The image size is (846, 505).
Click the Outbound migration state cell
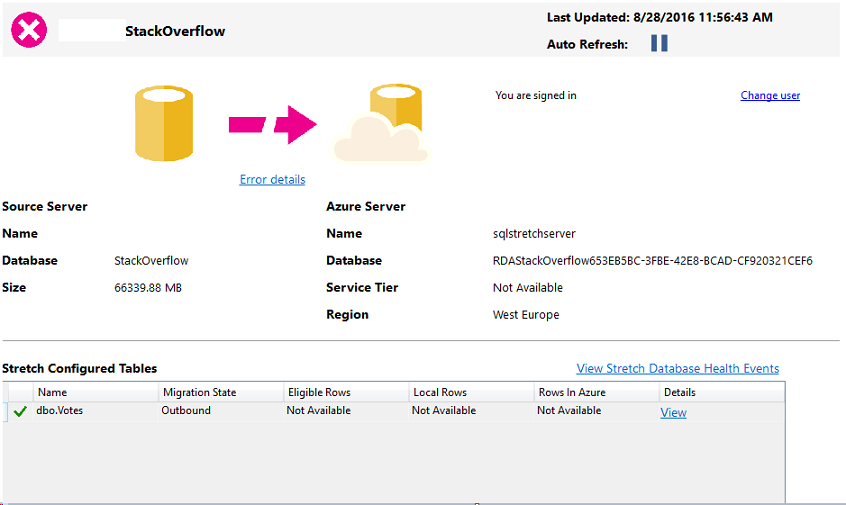click(x=186, y=411)
